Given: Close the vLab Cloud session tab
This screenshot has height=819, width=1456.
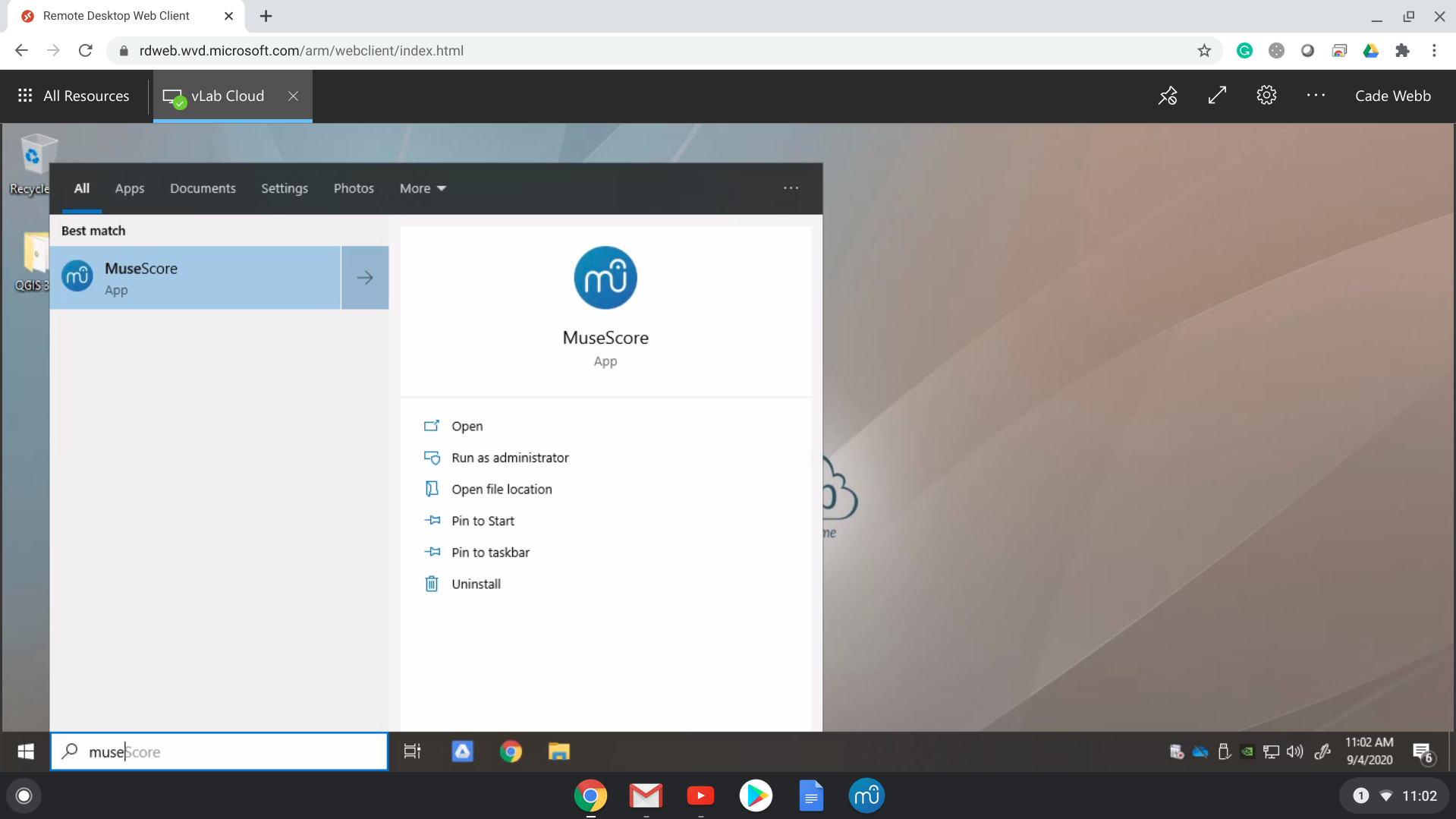Looking at the screenshot, I should [293, 96].
